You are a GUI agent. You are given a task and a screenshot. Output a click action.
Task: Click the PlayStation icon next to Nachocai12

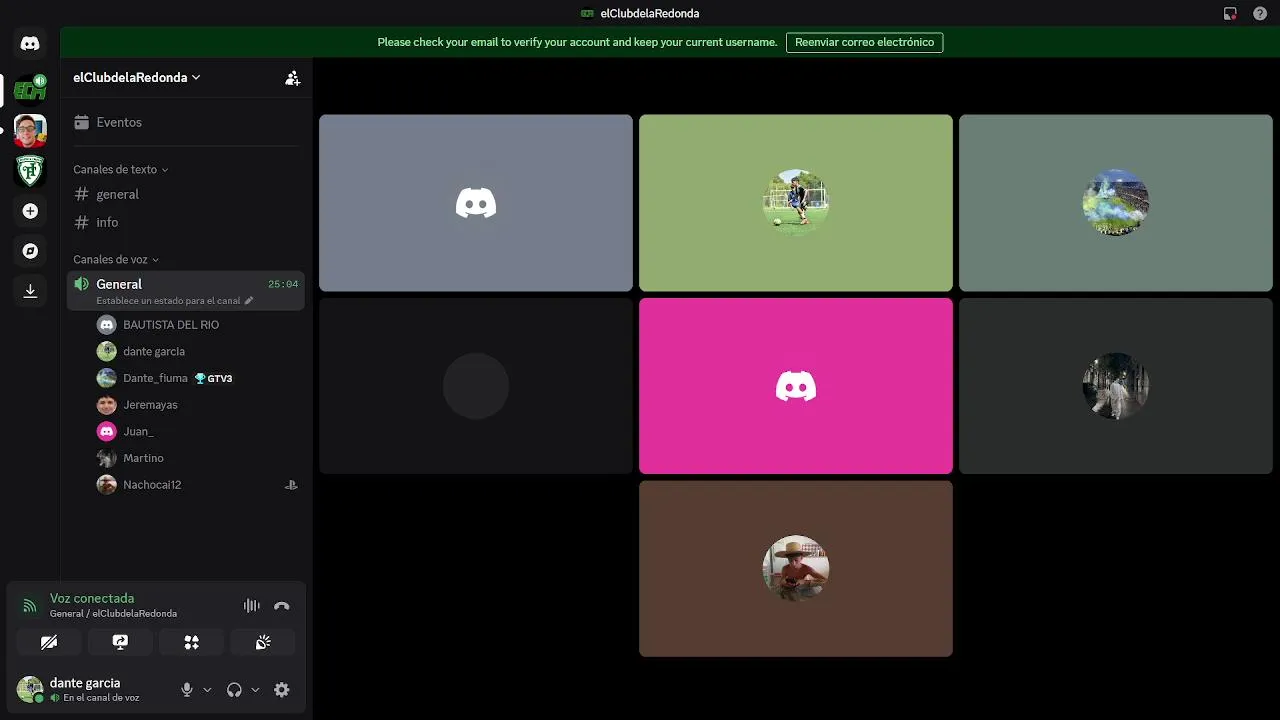(x=291, y=485)
